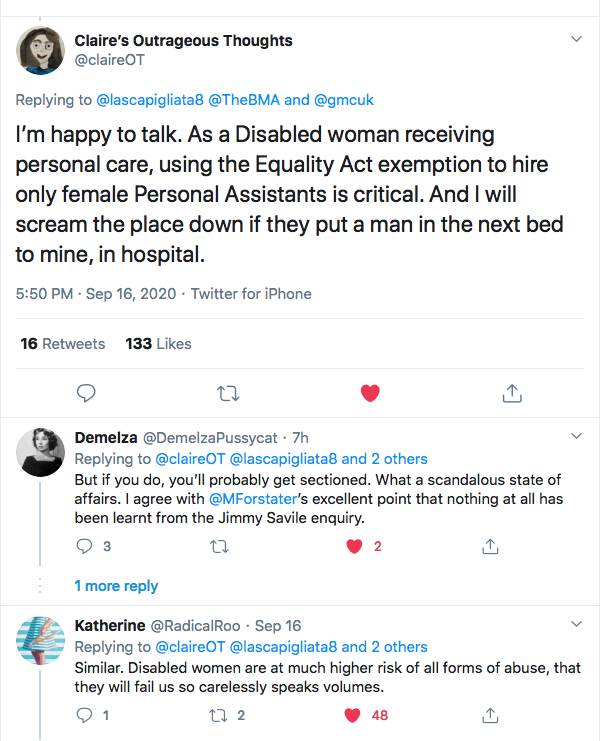Screen dimensions: 601x741
Task: Share Katherine's reply
Action: pyautogui.click(x=490, y=715)
